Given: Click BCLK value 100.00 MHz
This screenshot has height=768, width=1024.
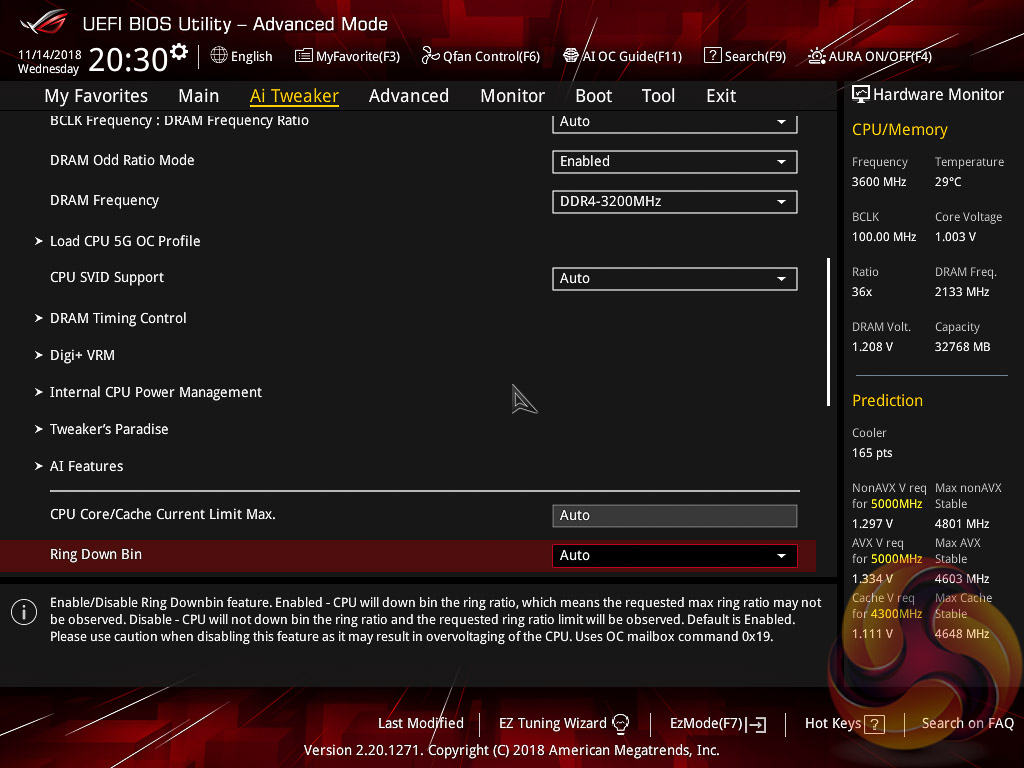Looking at the screenshot, I should (884, 237).
